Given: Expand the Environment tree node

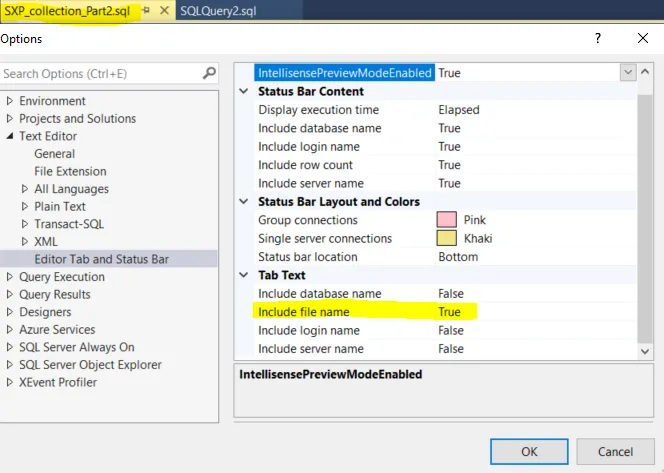Looking at the screenshot, I should click(10, 101).
